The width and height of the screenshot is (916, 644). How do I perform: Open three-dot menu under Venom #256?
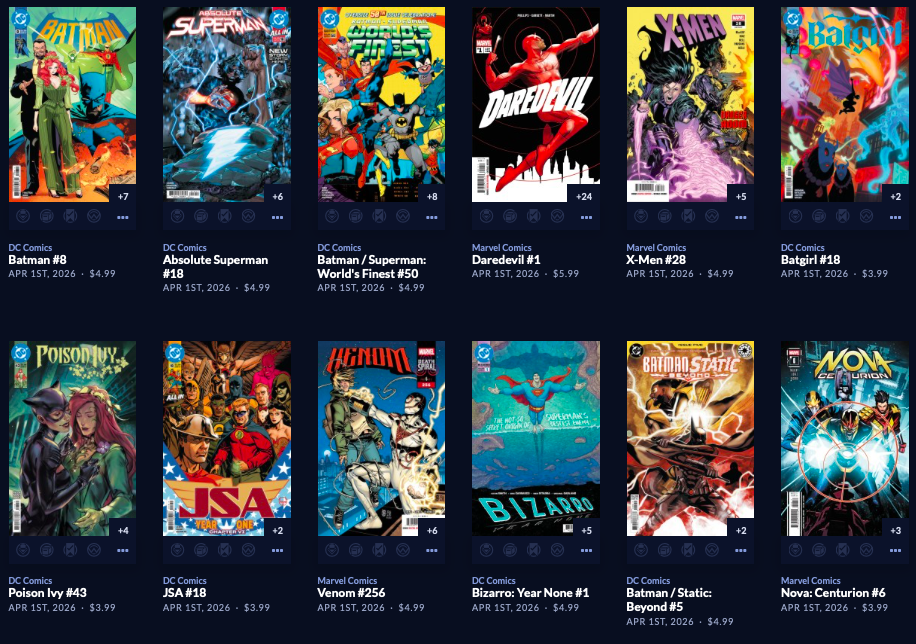tap(432, 550)
